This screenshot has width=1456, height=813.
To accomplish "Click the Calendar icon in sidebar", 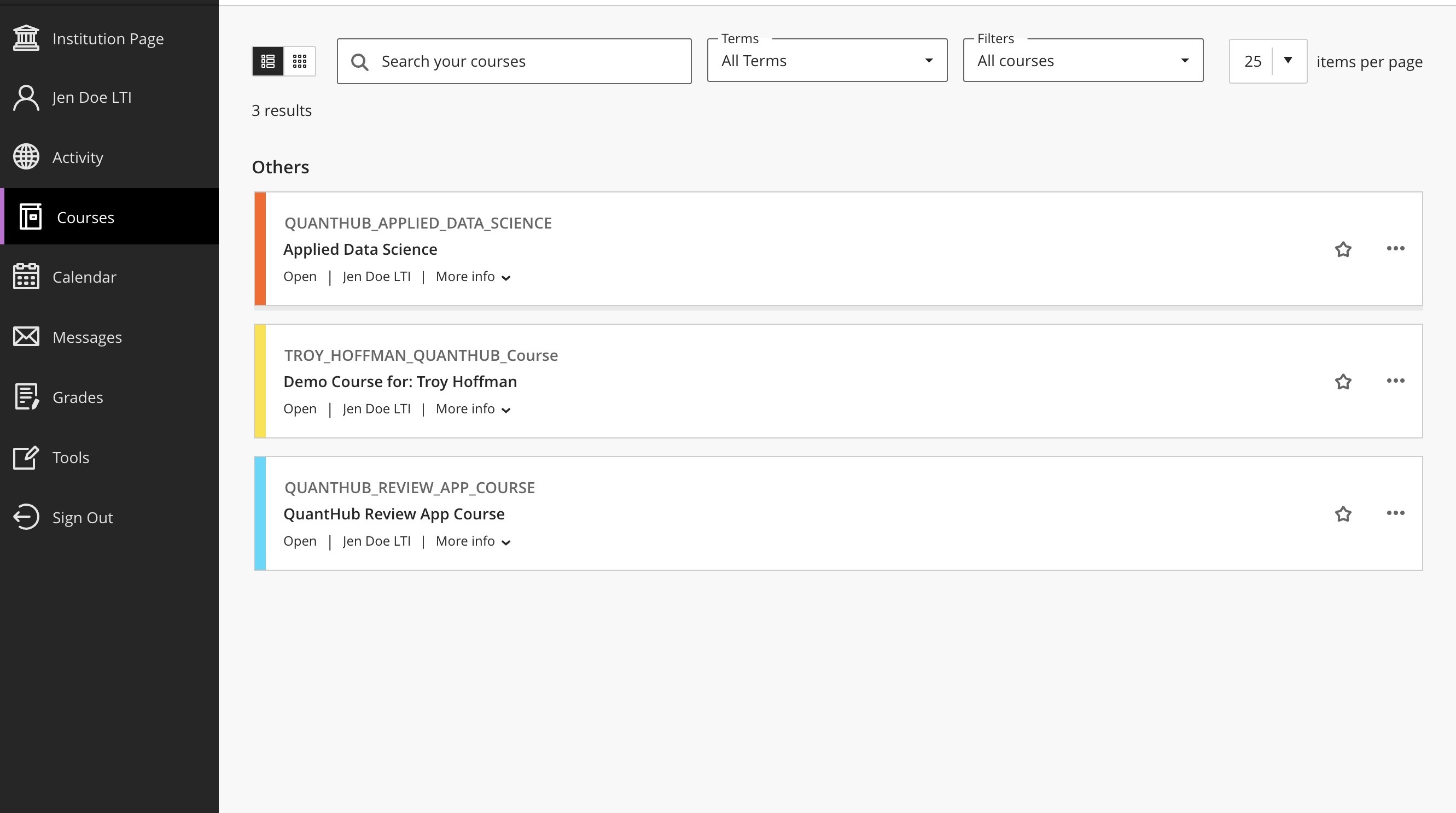I will pos(26,277).
